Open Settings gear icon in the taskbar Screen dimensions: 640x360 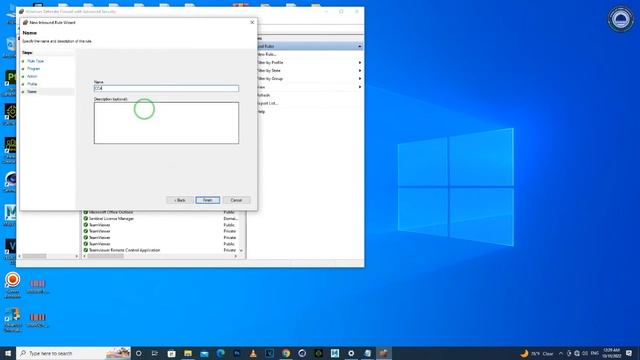tap(351, 353)
